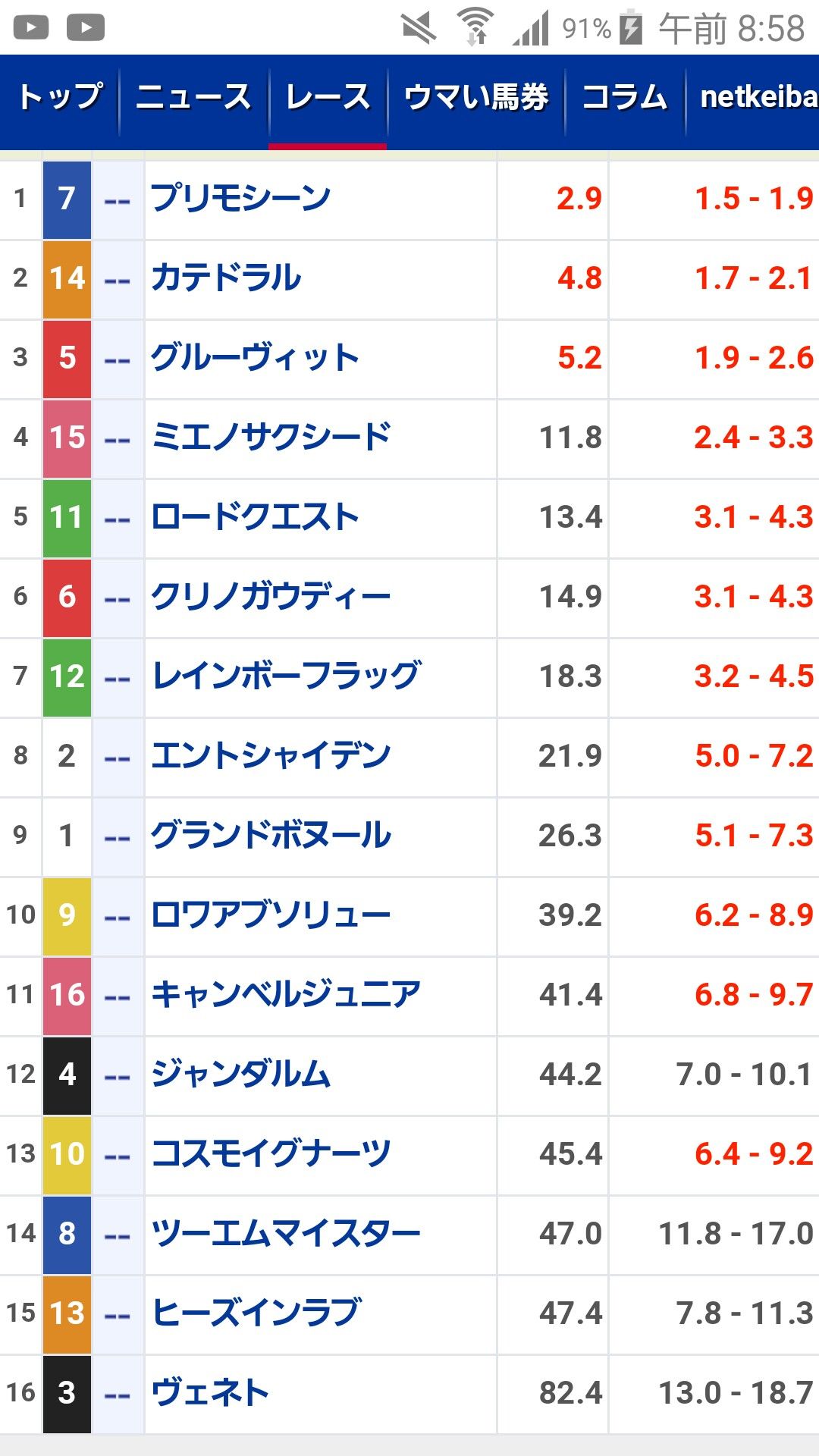Select the レース tab
Screen dimensions: 819x1456
328,97
